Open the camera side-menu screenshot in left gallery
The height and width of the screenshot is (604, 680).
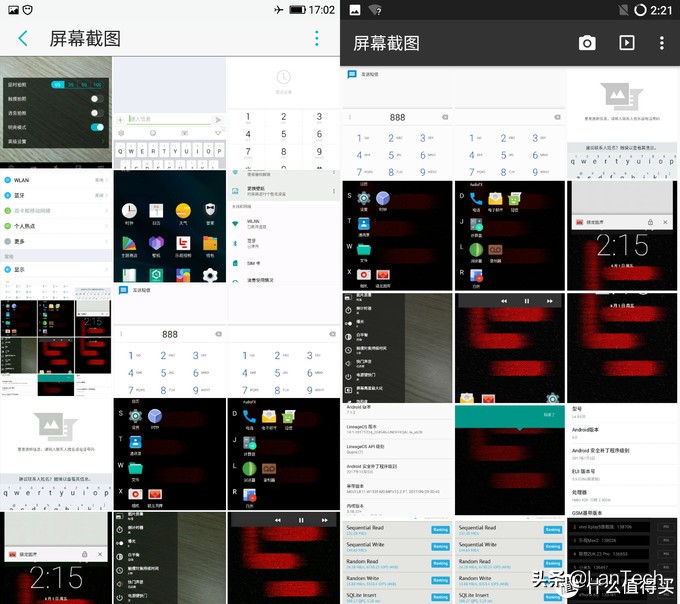(x=170, y=558)
